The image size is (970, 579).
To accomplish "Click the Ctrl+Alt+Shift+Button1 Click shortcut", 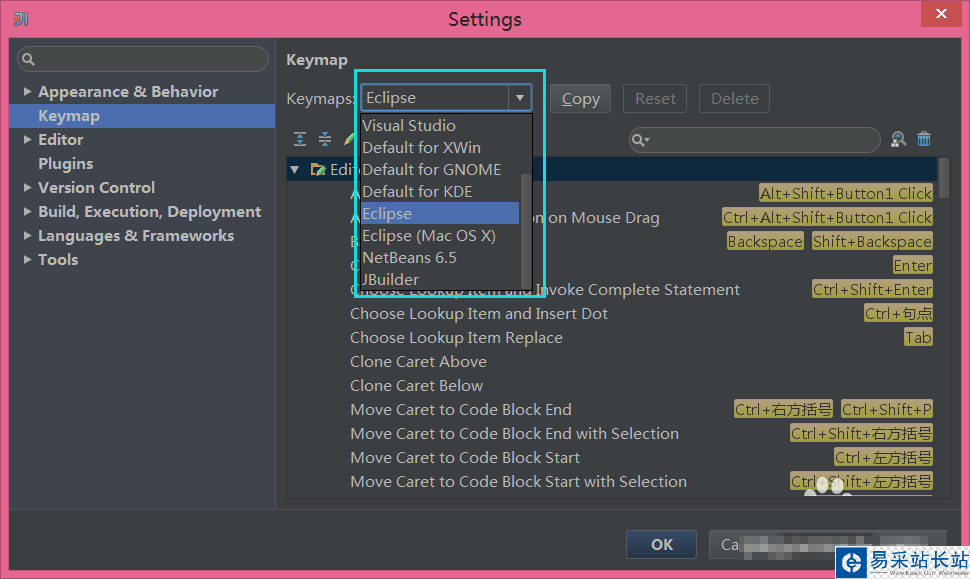I will tap(827, 218).
